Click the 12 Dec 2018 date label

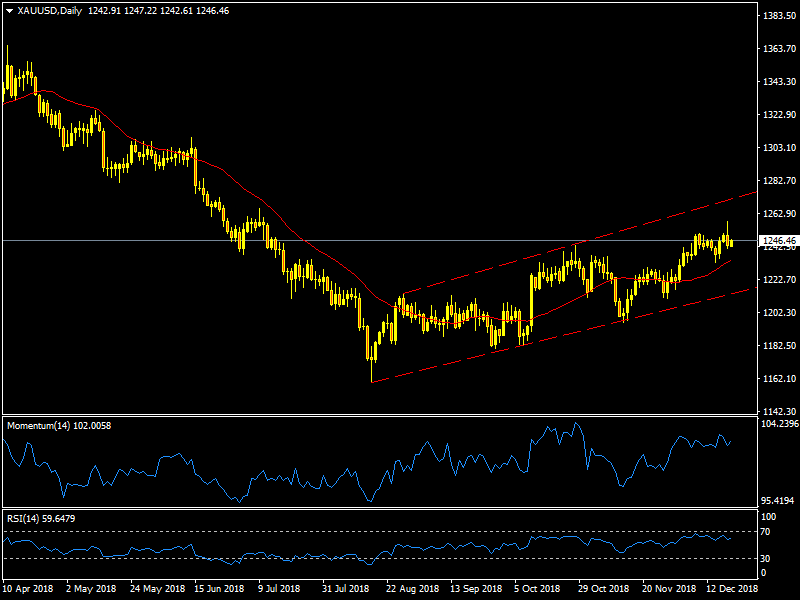(x=732, y=590)
